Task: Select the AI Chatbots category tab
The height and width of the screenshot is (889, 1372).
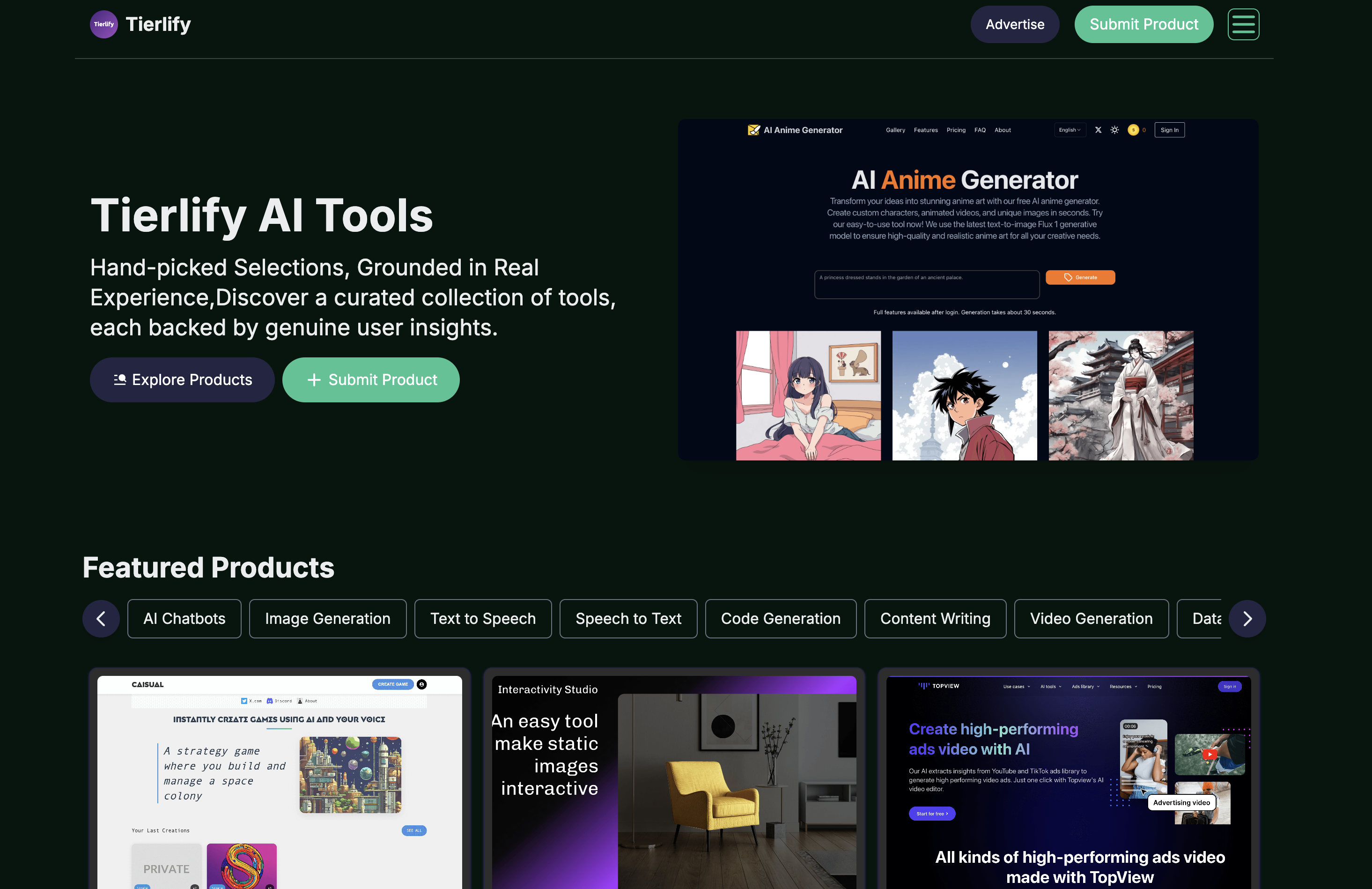Action: (x=184, y=619)
